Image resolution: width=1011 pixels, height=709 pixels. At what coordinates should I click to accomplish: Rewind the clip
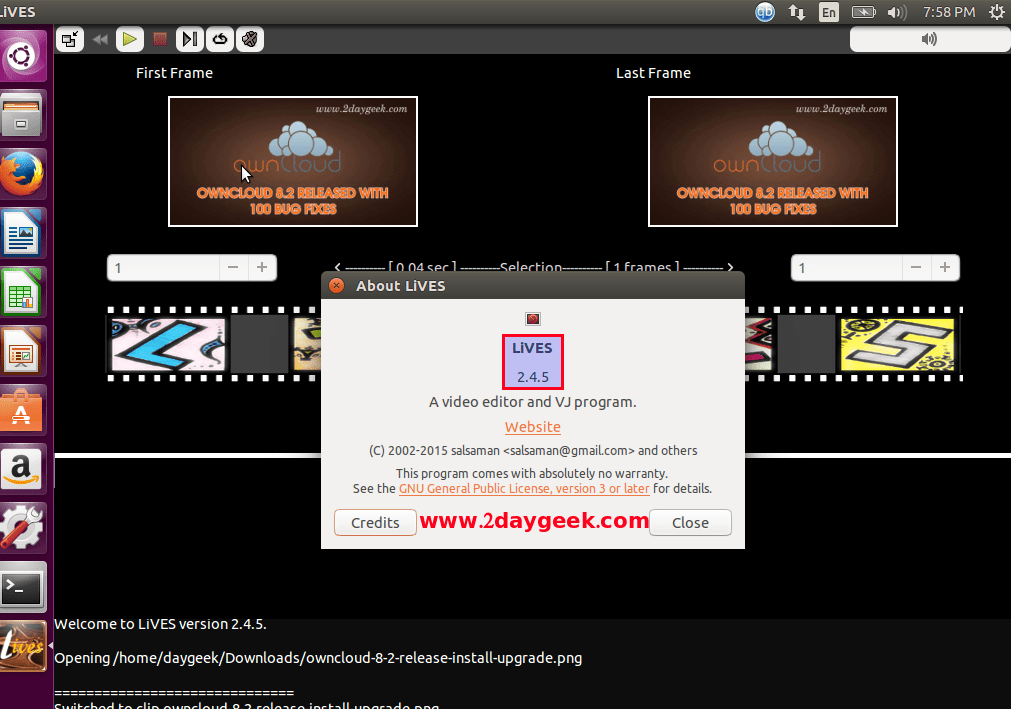pyautogui.click(x=101, y=39)
